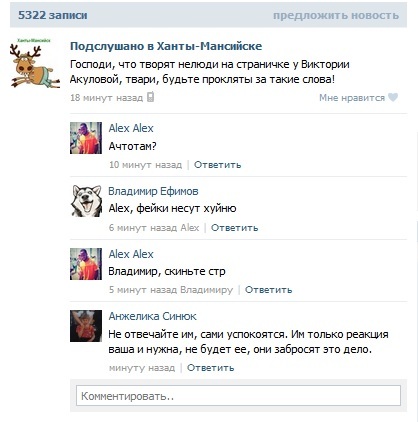Click 'Мне нравится' text
The width and height of the screenshot is (418, 422).
click(x=352, y=98)
